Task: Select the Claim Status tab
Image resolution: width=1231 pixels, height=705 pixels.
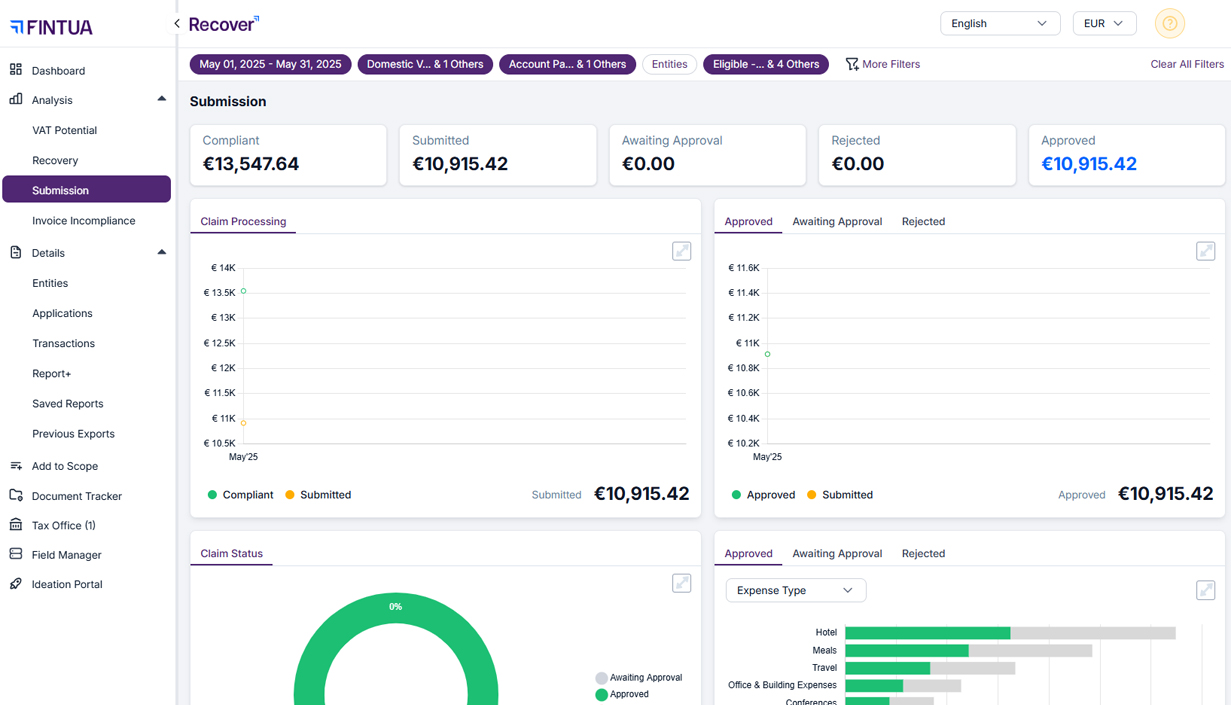Action: tap(231, 553)
